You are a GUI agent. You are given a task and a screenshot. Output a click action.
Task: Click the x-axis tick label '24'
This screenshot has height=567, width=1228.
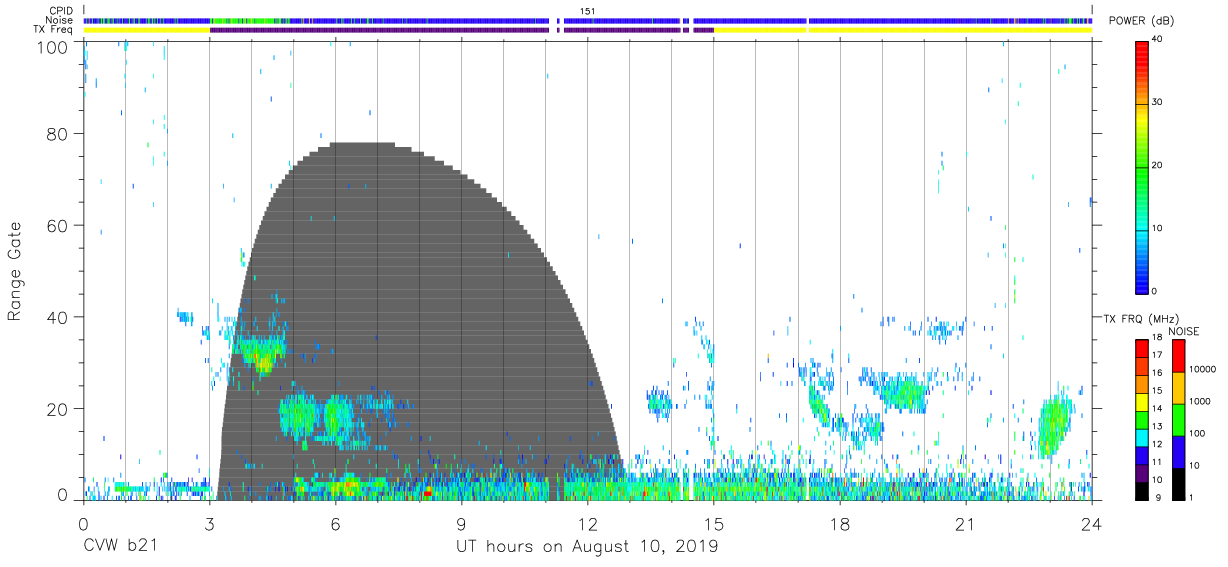tap(1091, 525)
